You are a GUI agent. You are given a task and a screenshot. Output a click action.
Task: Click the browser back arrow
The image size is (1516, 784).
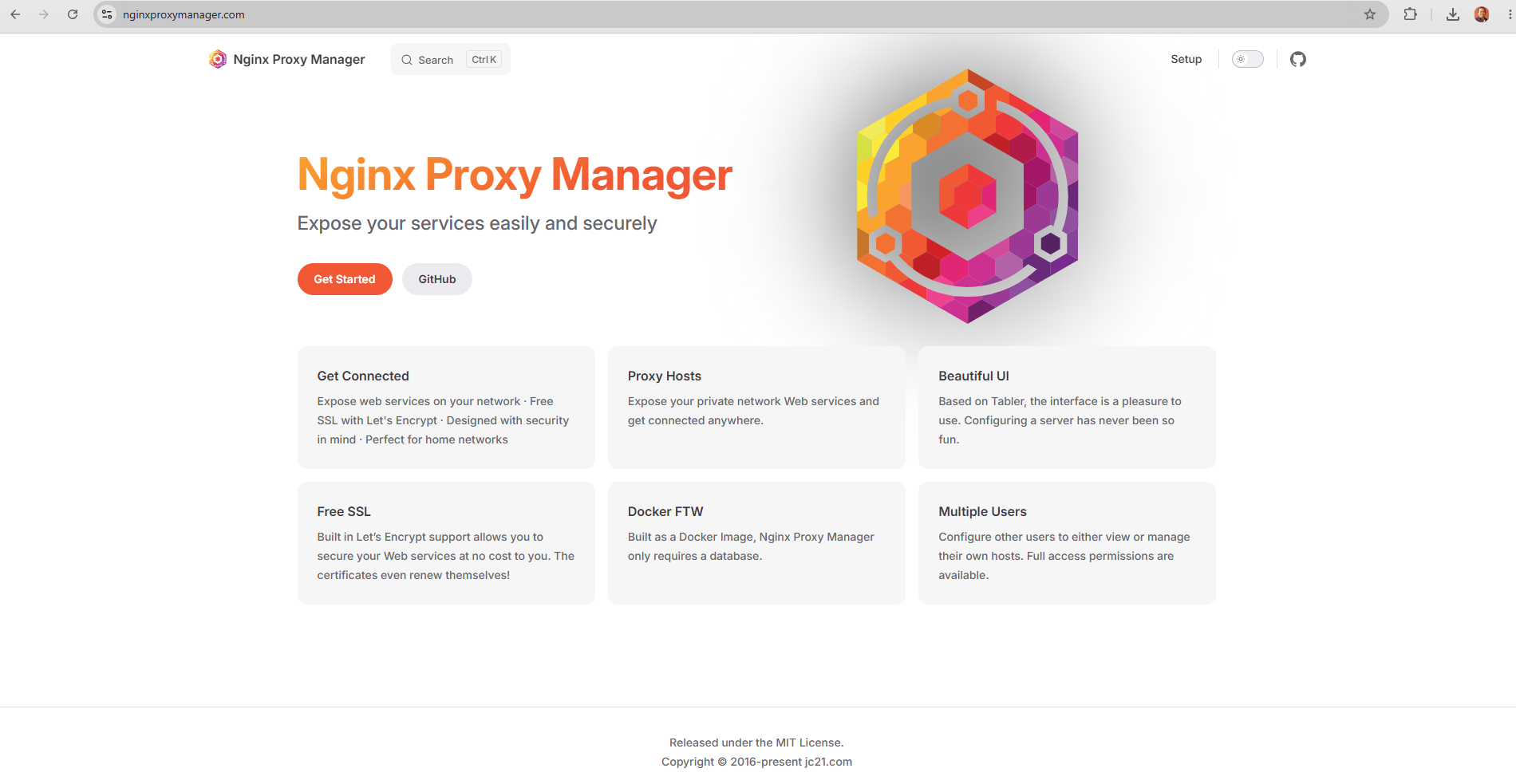coord(15,14)
